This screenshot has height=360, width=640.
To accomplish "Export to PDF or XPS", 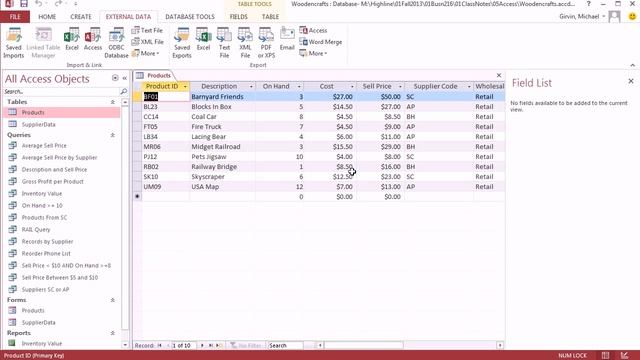I will click(266, 43).
